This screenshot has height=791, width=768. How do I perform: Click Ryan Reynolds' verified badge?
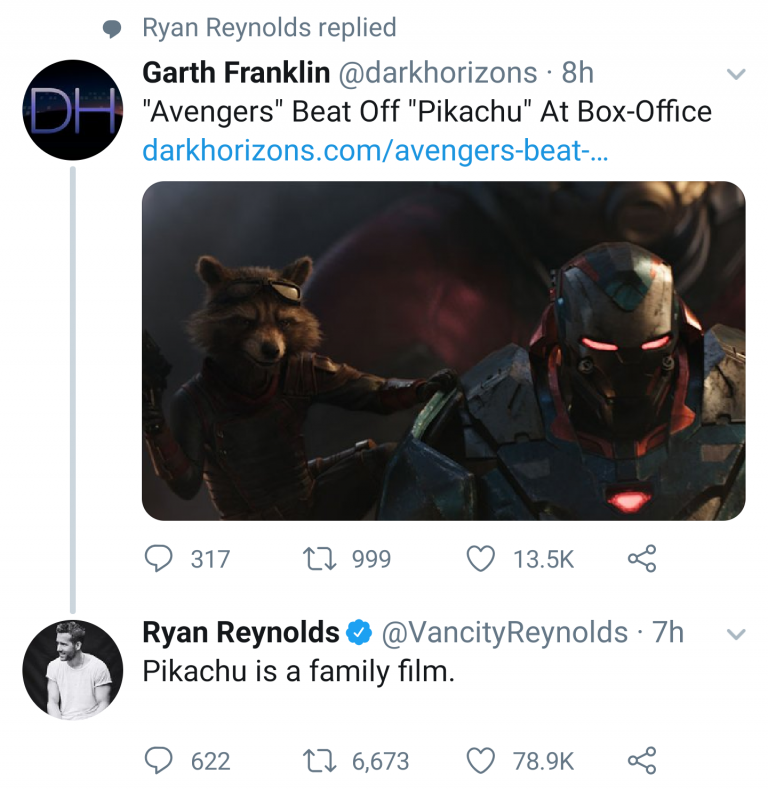[359, 633]
